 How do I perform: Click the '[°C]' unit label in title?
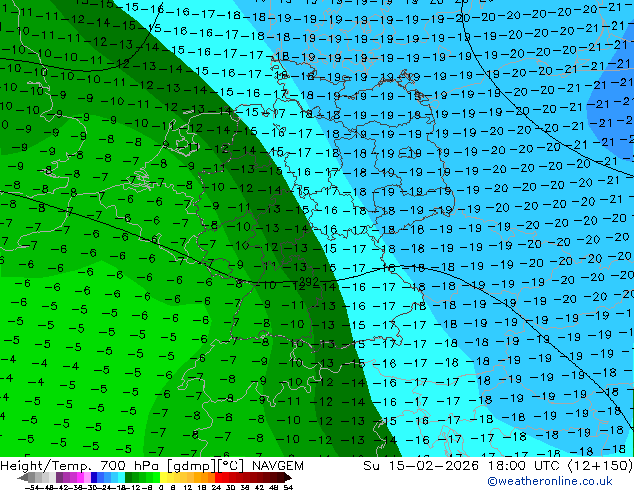[x=232, y=466]
